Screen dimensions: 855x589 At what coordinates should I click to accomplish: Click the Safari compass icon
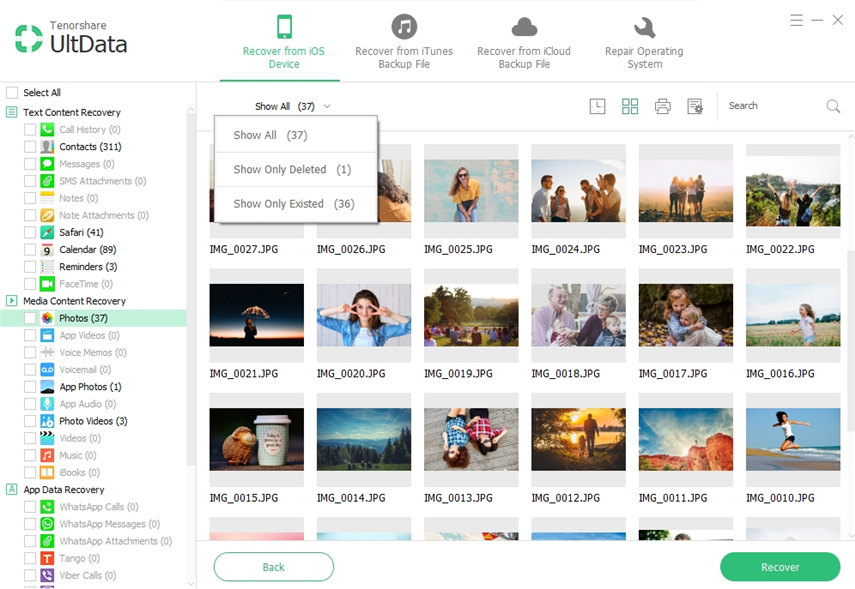point(47,232)
